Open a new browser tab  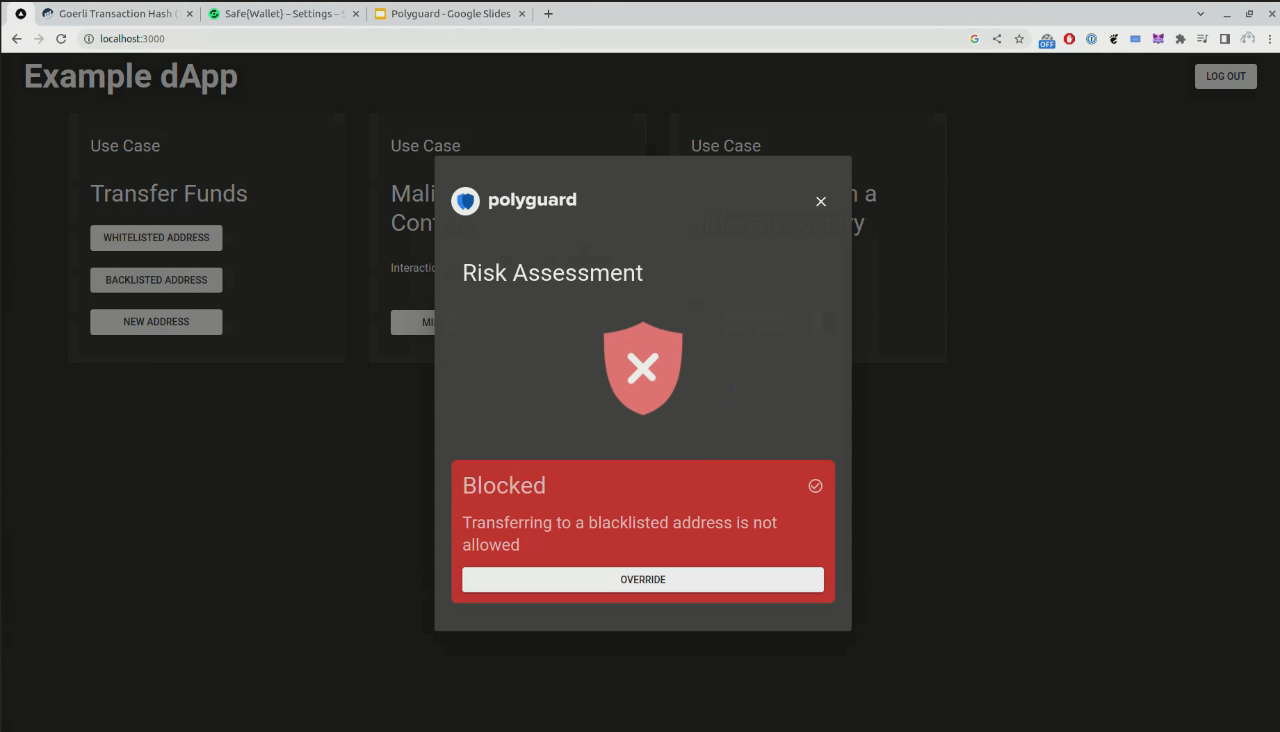pyautogui.click(x=548, y=14)
